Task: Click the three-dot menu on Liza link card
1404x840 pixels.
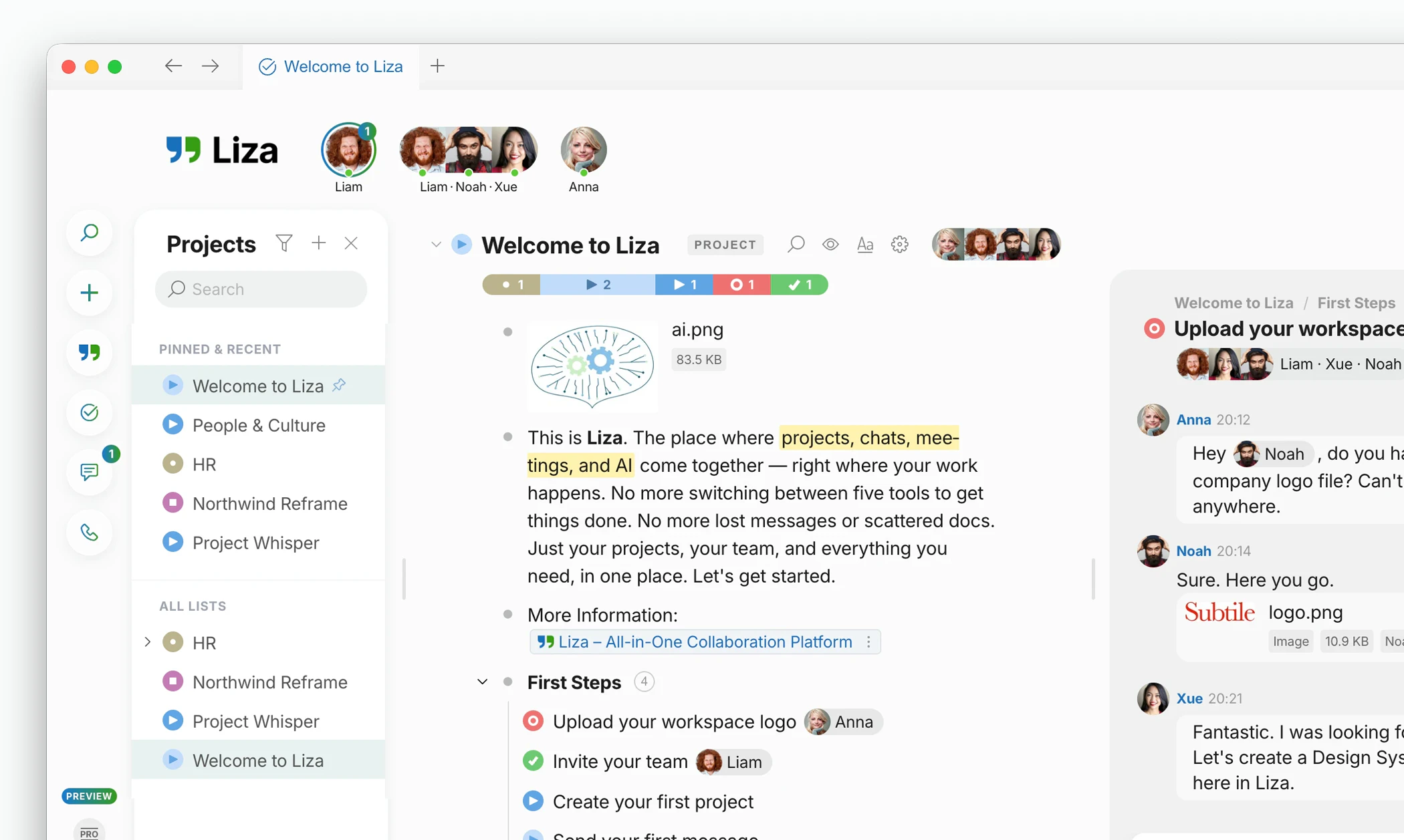Action: coord(868,642)
